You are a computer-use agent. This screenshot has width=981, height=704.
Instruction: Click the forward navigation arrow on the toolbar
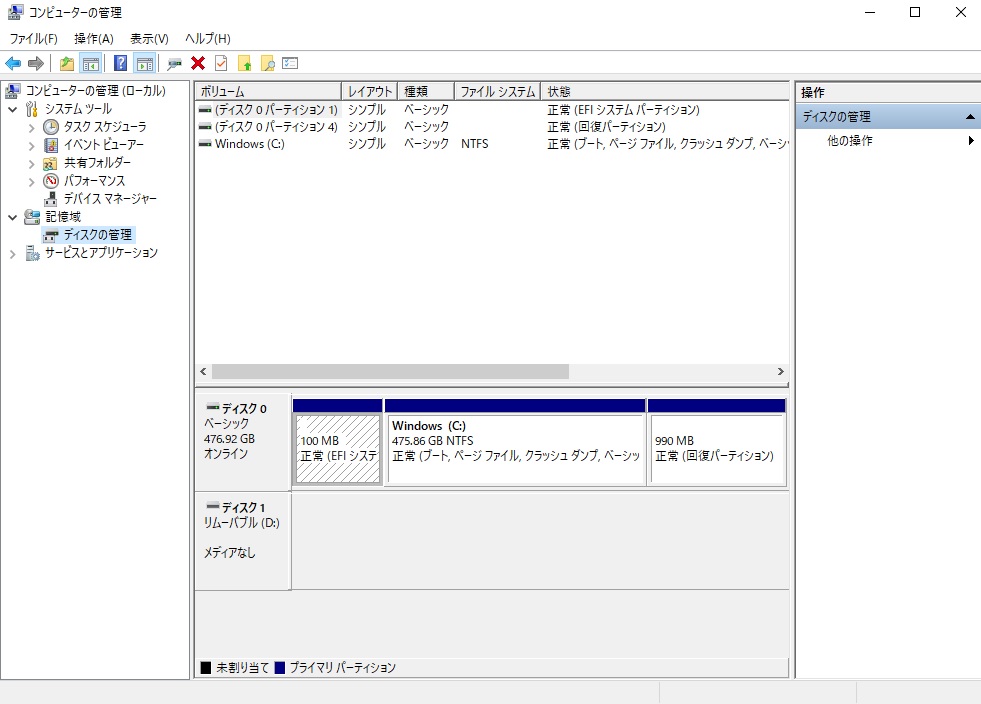pyautogui.click(x=34, y=62)
